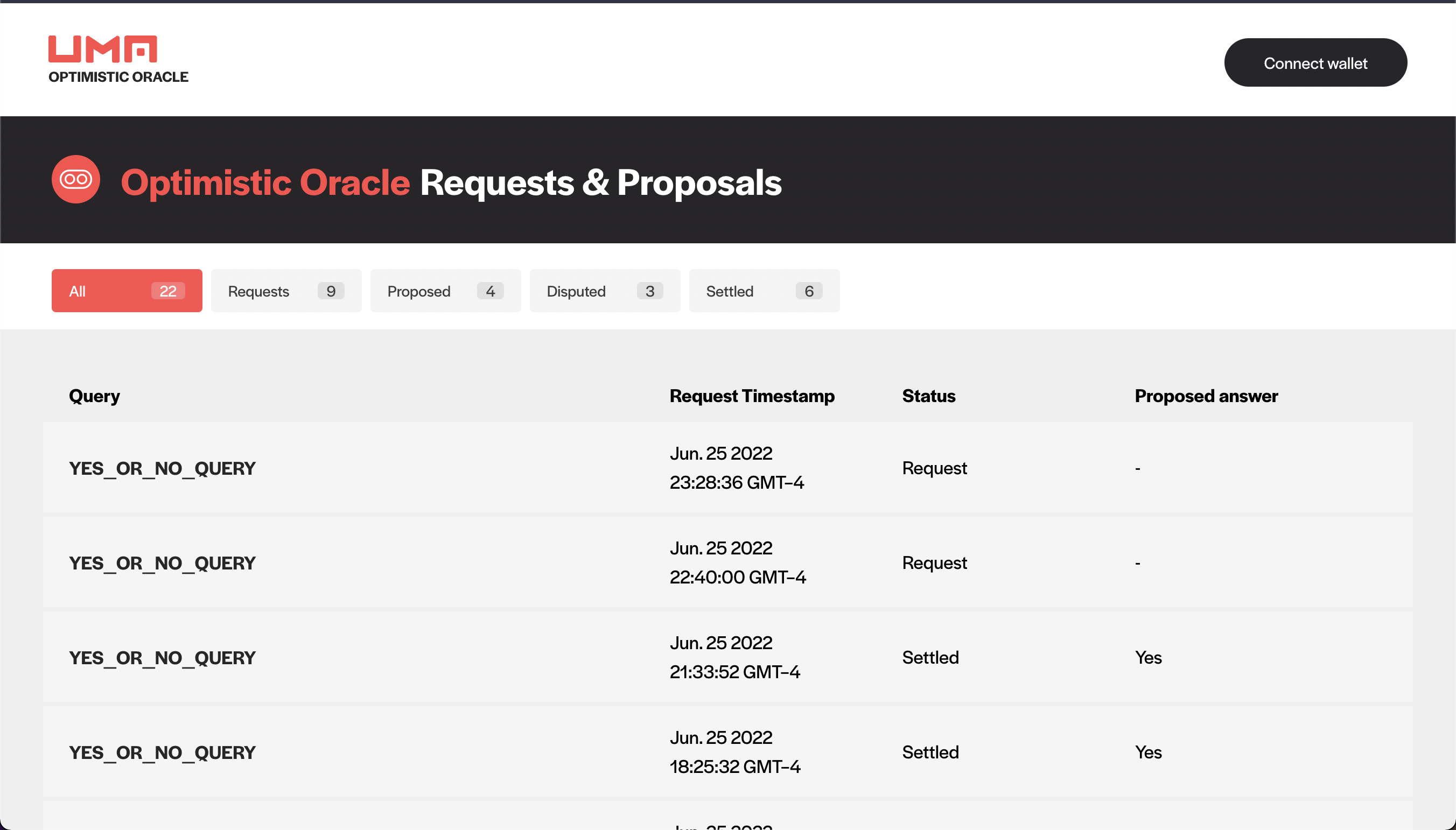Click the Proposed answer column header
This screenshot has height=830, width=1456.
coord(1206,396)
